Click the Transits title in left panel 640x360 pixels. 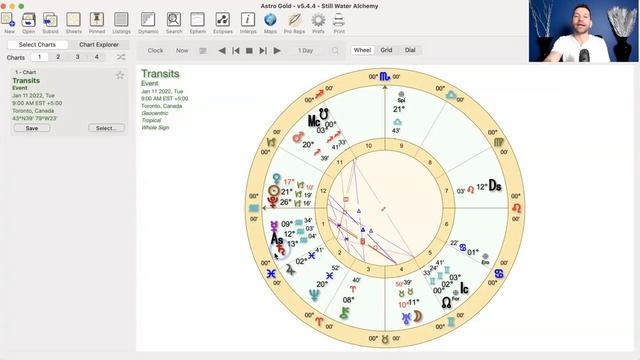[26, 80]
